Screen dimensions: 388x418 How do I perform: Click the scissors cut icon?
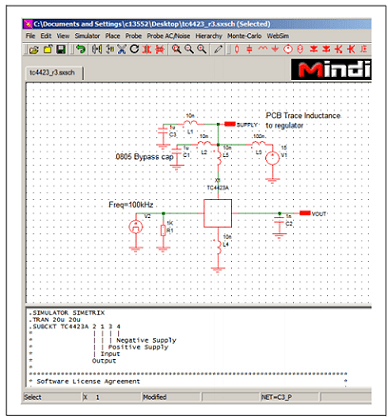point(122,50)
